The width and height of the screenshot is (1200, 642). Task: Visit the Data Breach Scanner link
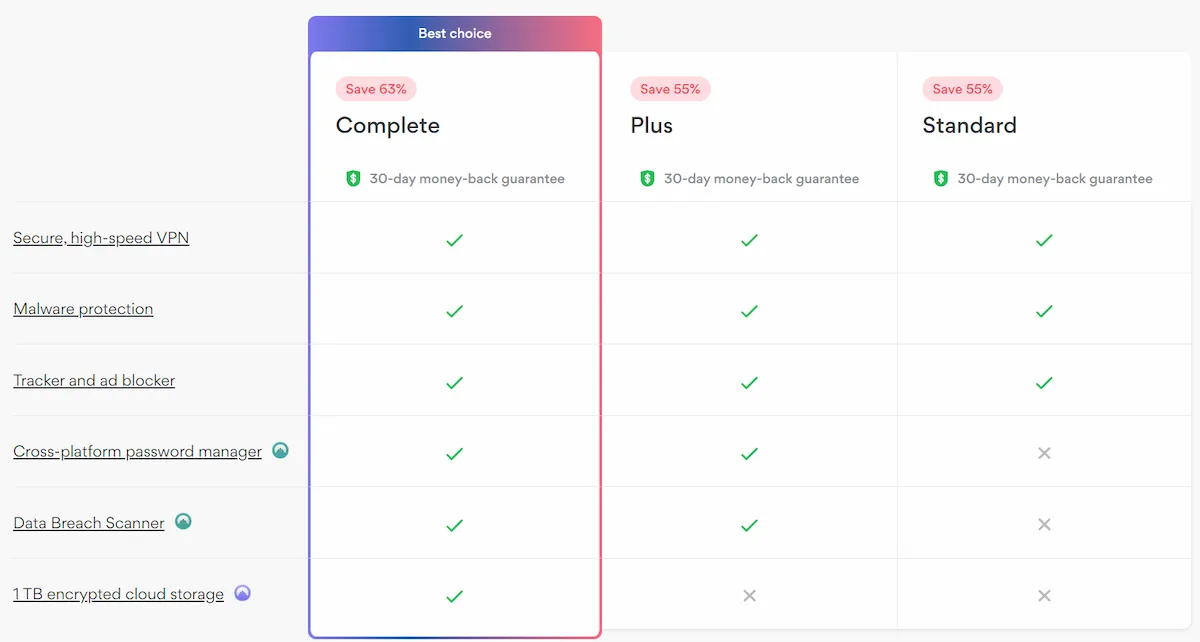89,523
